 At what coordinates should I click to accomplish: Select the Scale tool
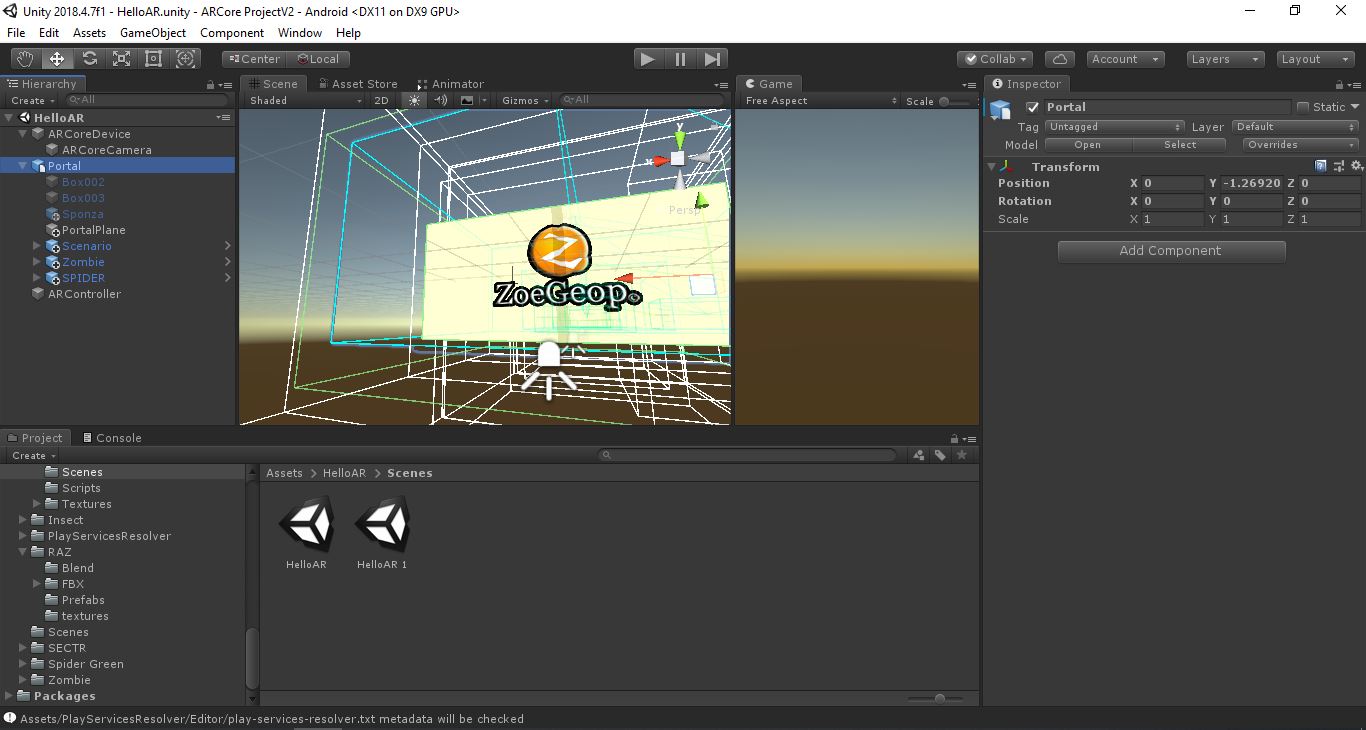[x=121, y=59]
